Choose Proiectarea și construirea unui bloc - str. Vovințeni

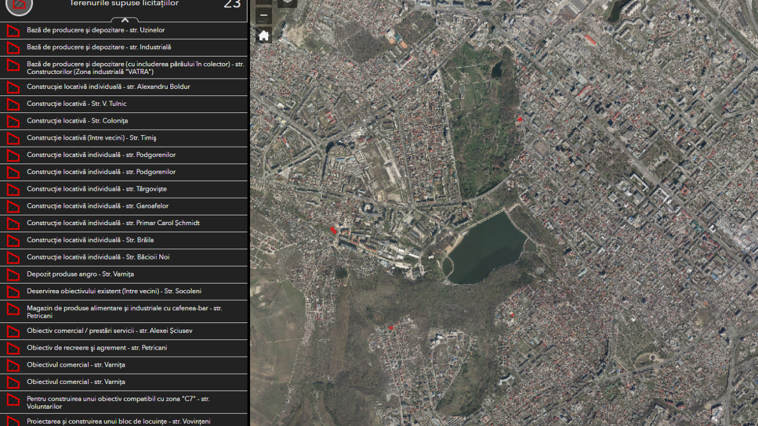(118, 422)
